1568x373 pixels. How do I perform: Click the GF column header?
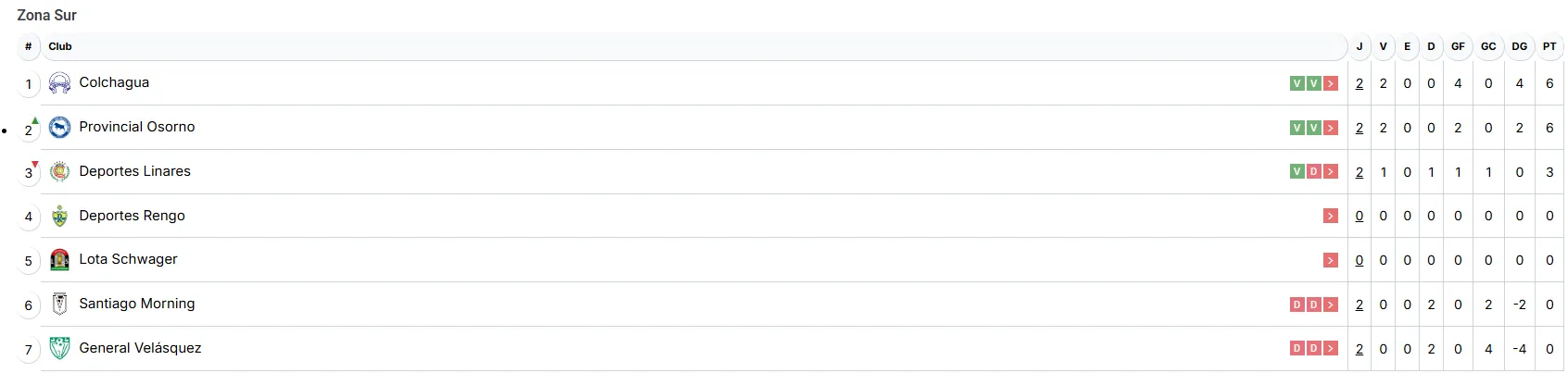1458,46
